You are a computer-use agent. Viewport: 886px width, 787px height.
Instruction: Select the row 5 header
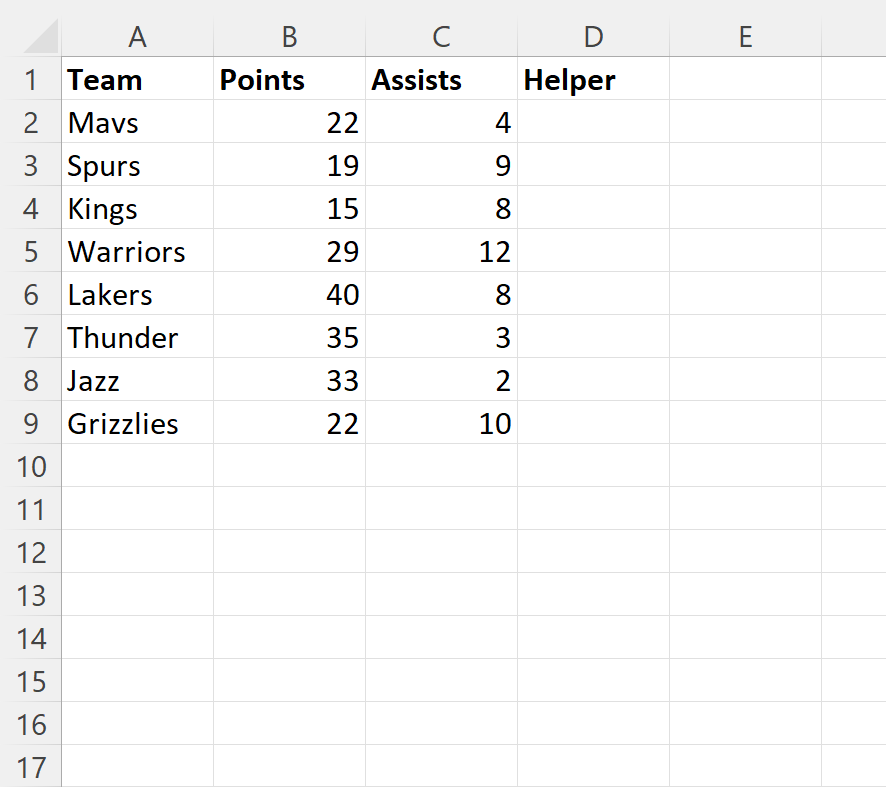pos(30,251)
